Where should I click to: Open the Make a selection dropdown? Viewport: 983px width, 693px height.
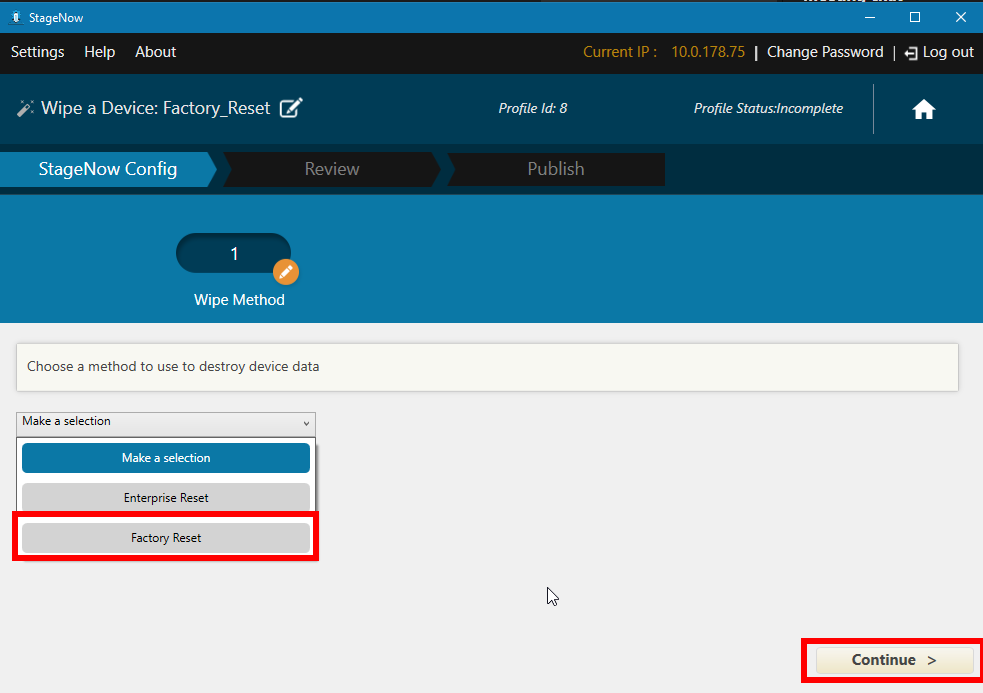(165, 423)
